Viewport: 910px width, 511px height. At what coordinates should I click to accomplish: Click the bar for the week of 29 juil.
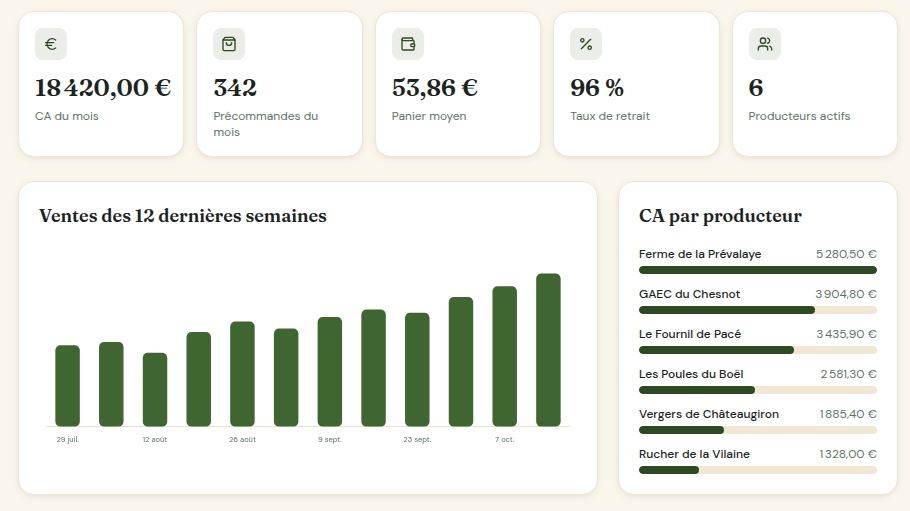coord(67,386)
